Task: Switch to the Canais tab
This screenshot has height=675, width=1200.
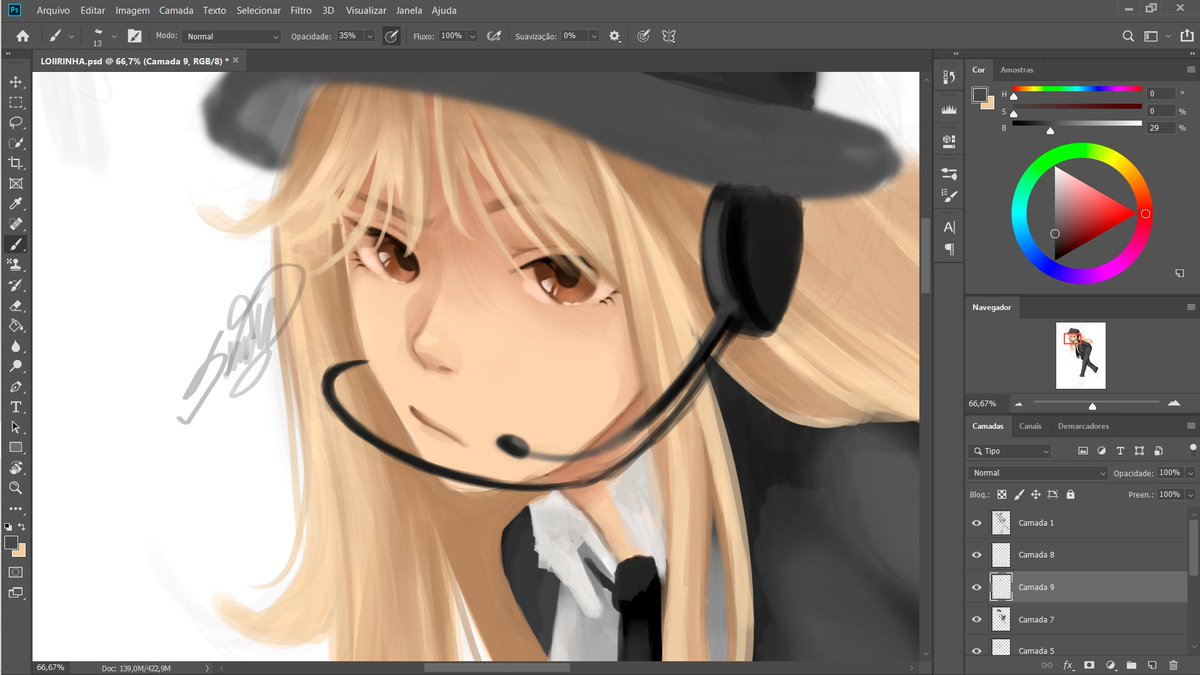Action: click(x=1030, y=426)
